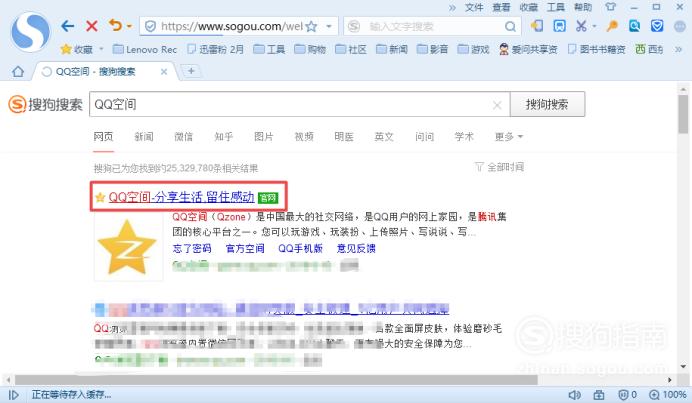This screenshot has width=692, height=403.
Task: Click the orange toolbar icon left of save icon
Action: 537,26
